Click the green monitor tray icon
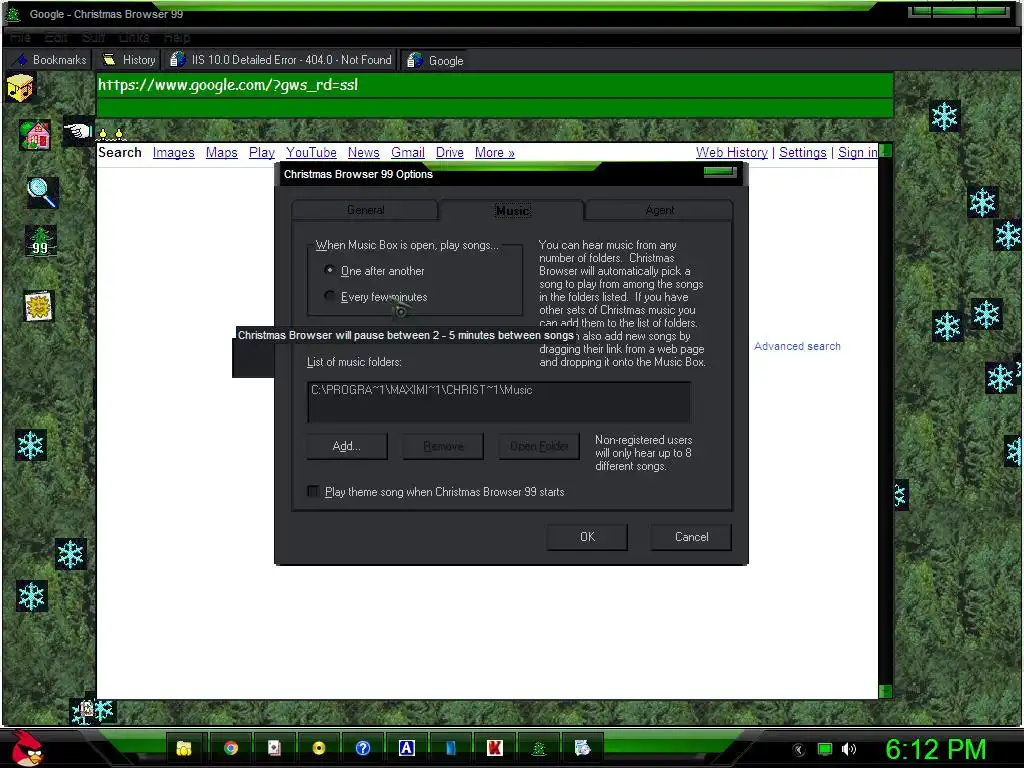 pos(825,749)
